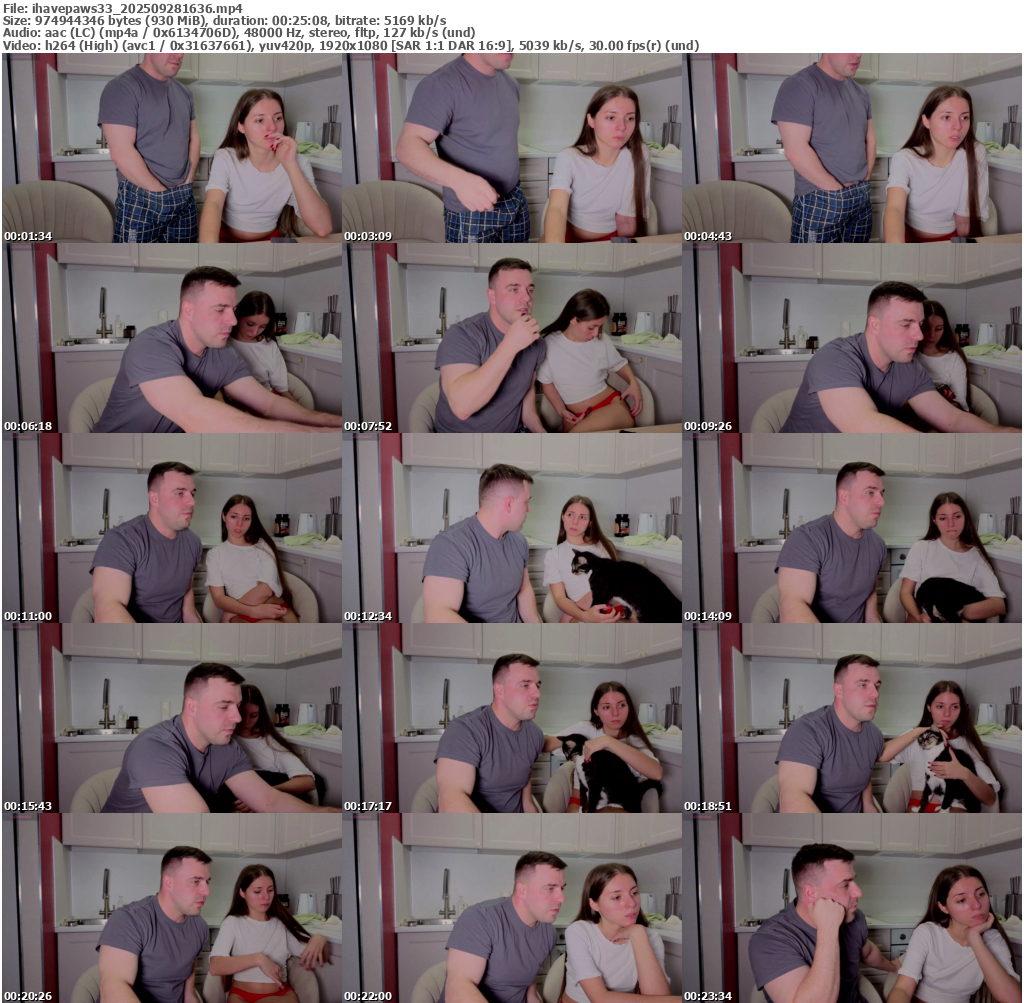Click the Video codec info line
This screenshot has height=1003, width=1024.
(350, 46)
